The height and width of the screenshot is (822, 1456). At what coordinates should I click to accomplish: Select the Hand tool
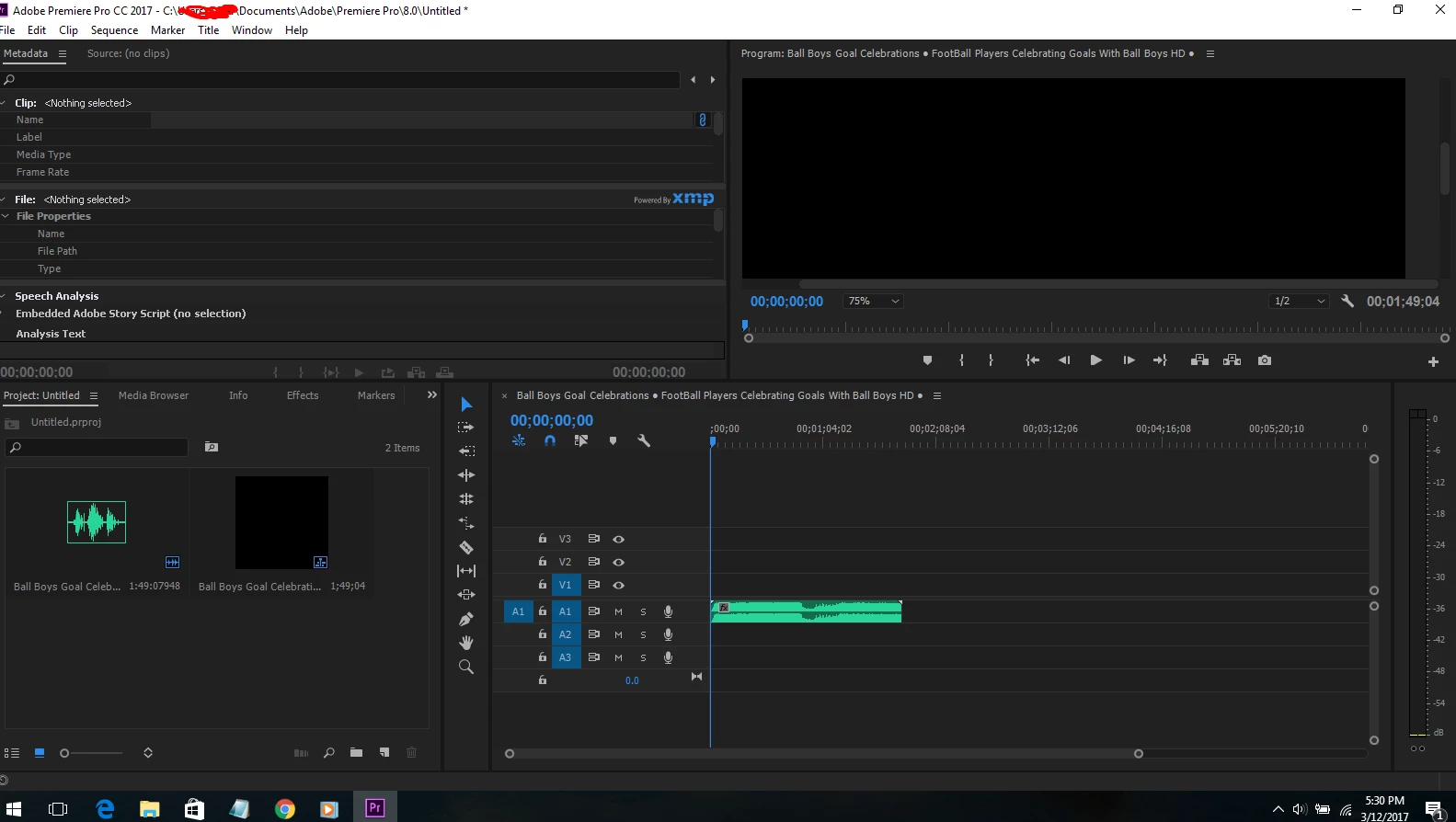(x=466, y=643)
